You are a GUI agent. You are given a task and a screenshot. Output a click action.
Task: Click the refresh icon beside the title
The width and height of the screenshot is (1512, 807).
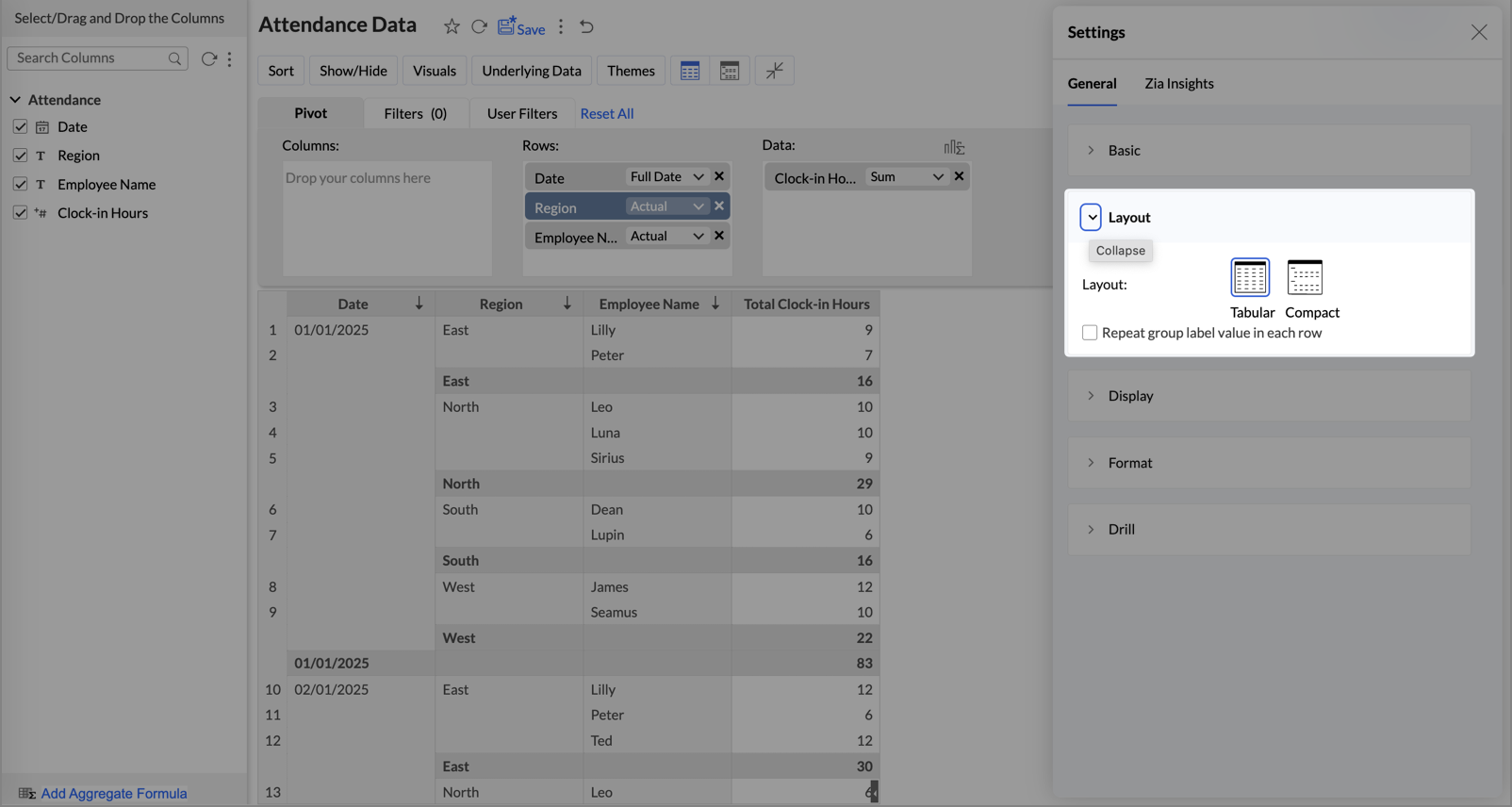479,26
